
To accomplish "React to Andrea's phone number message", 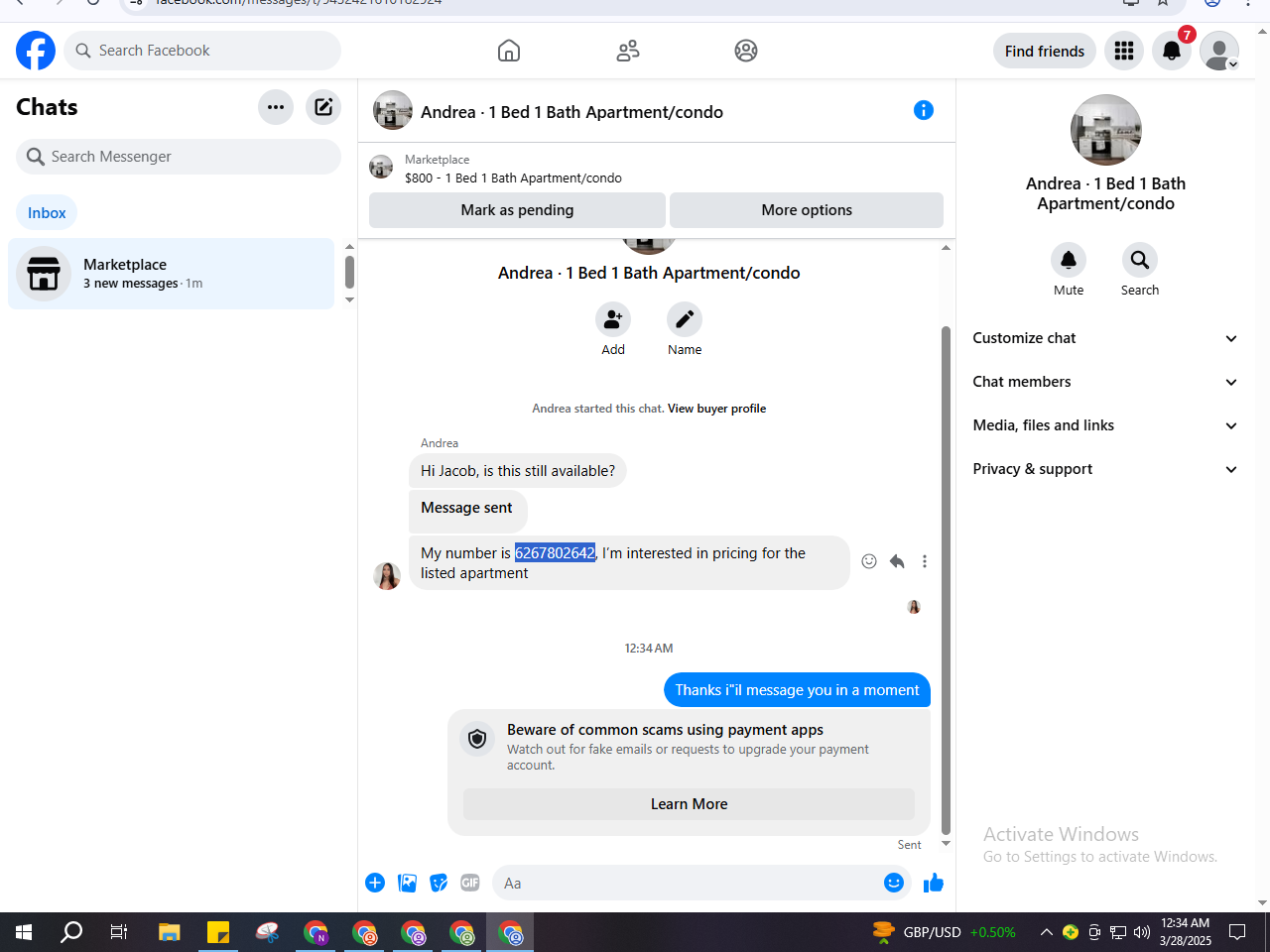I will [869, 561].
